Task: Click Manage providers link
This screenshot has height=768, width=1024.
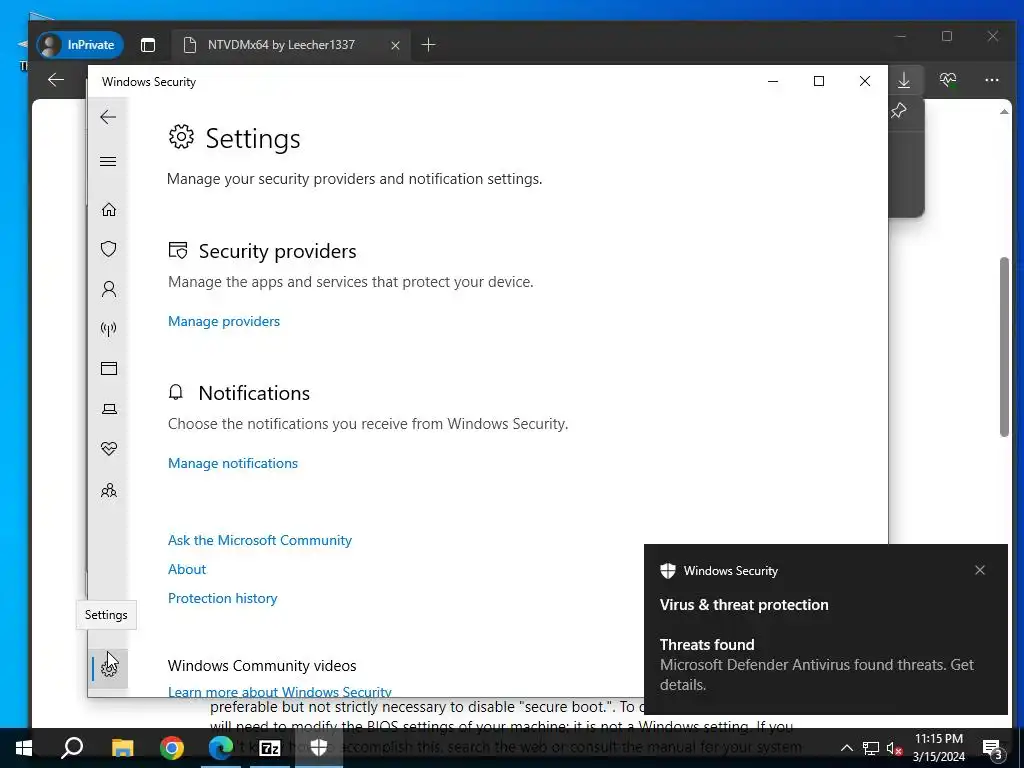Action: pos(224,321)
